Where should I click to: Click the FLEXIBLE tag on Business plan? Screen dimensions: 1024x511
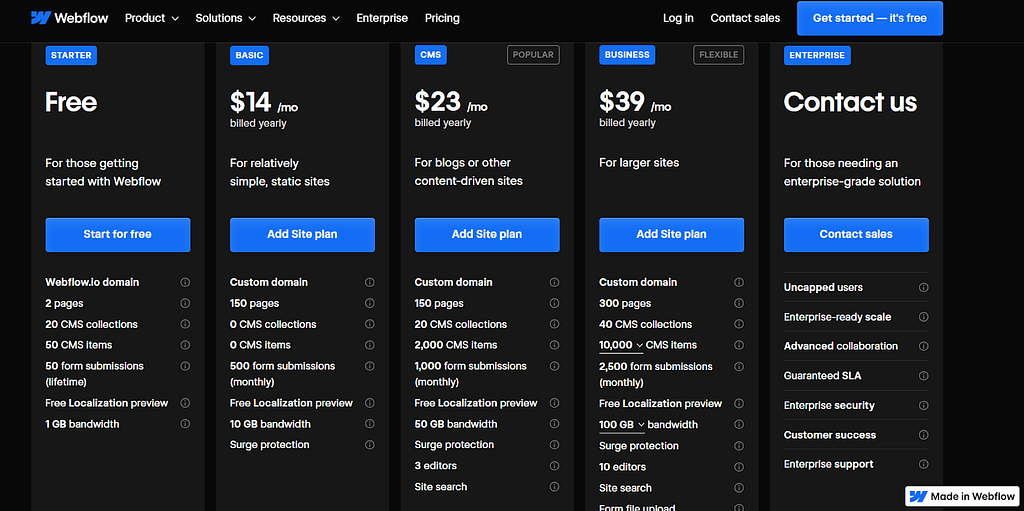coord(718,55)
